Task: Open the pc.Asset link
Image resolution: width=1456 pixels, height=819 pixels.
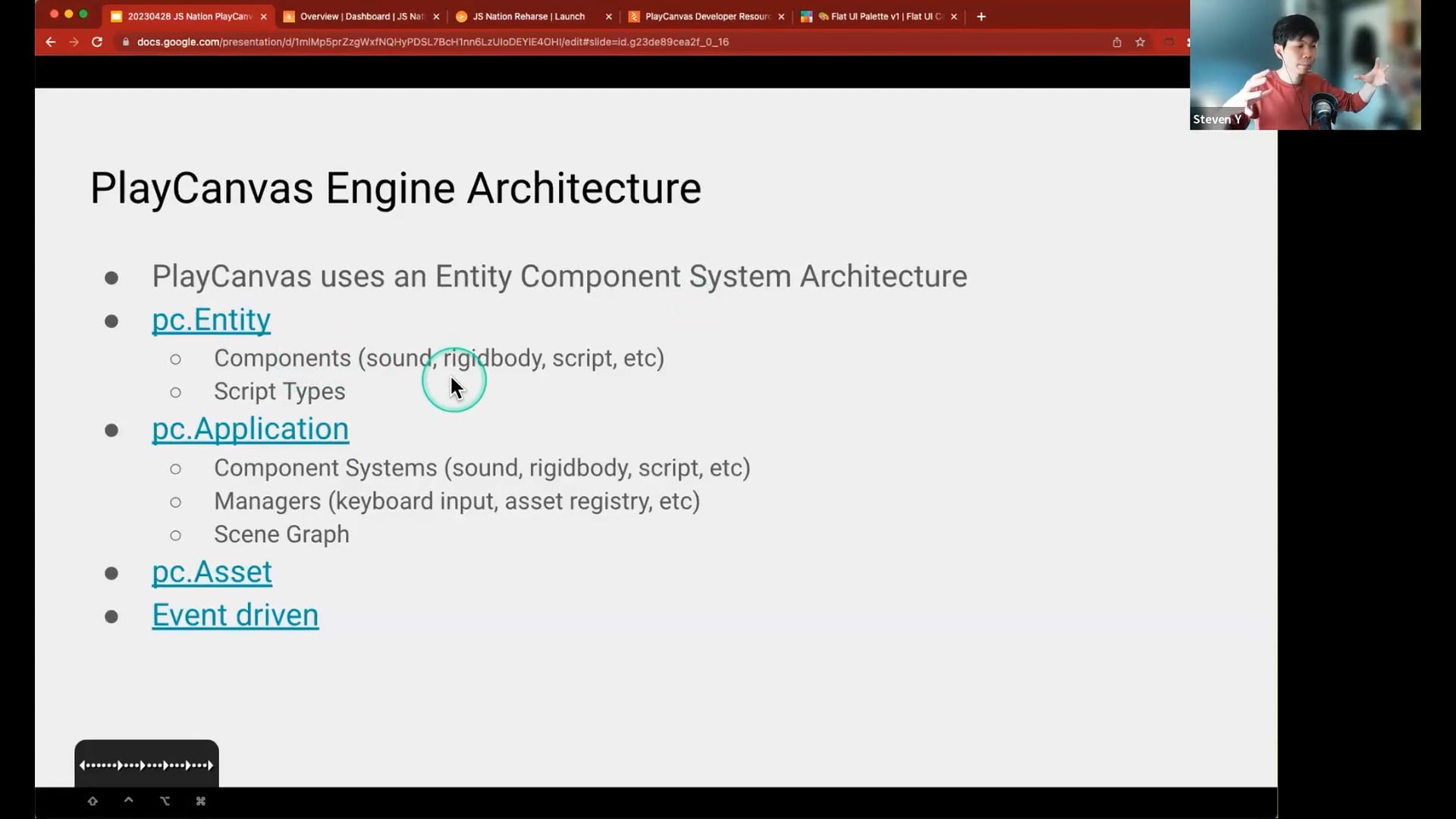Action: pos(212,572)
